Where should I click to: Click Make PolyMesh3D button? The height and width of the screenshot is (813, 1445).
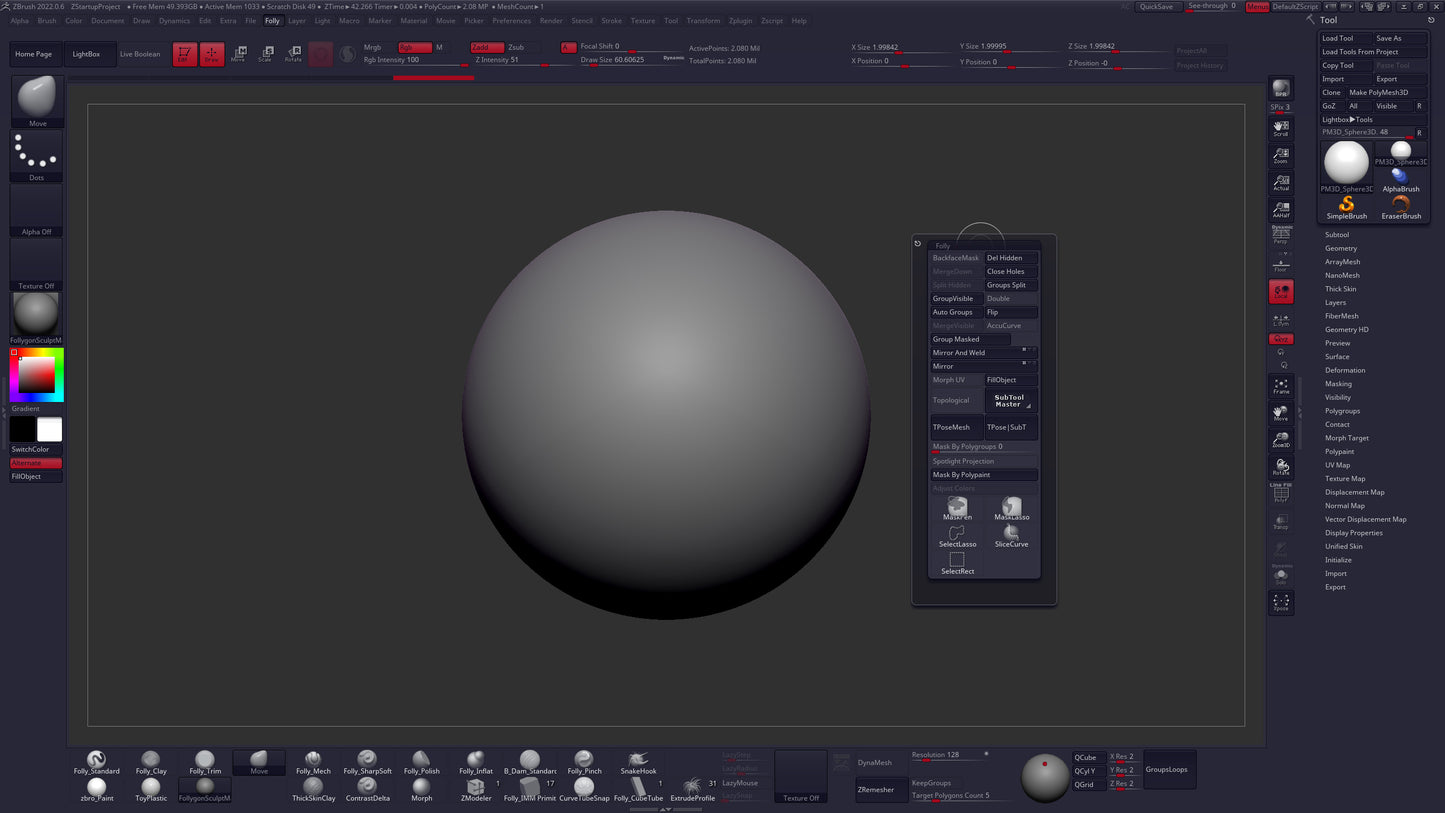(x=1378, y=92)
